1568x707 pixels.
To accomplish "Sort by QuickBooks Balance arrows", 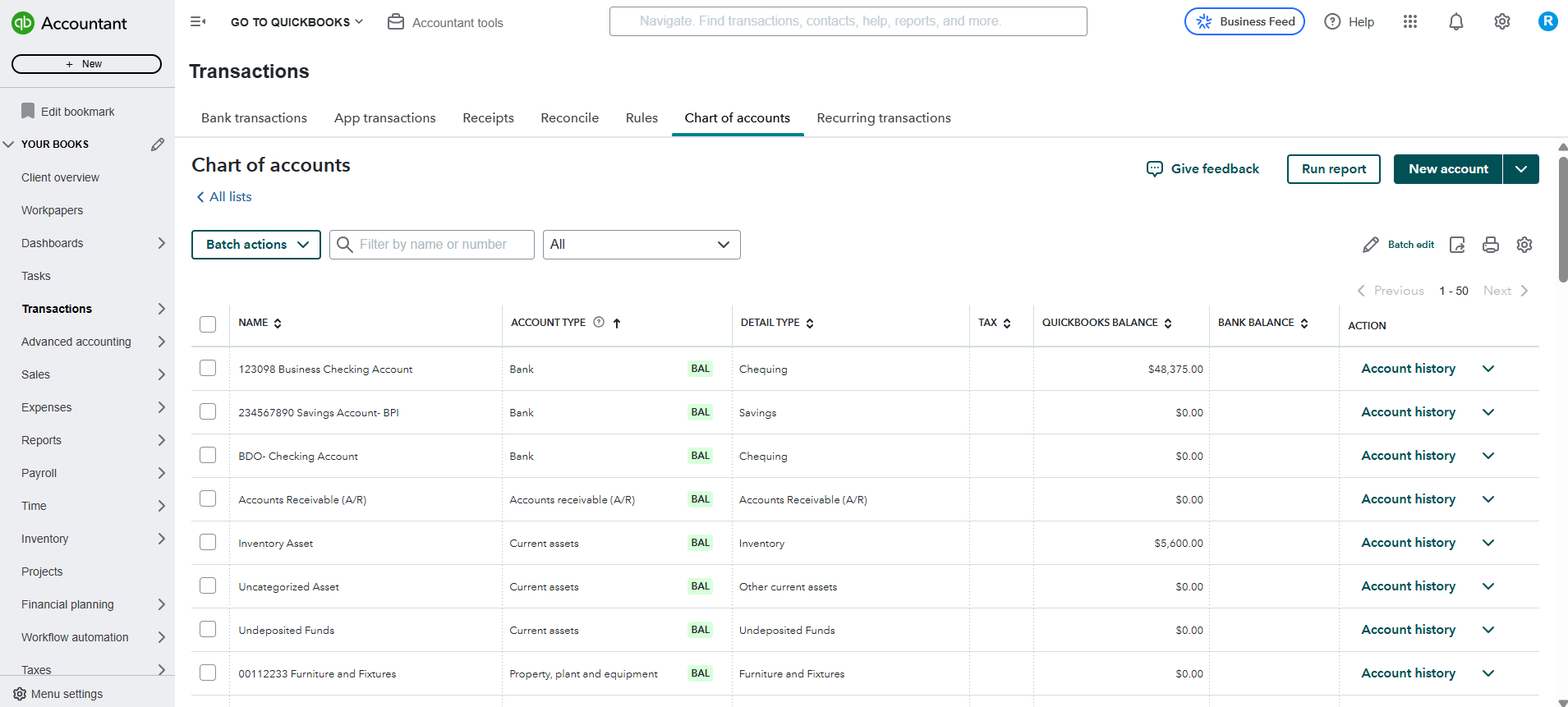I will pyautogui.click(x=1168, y=324).
